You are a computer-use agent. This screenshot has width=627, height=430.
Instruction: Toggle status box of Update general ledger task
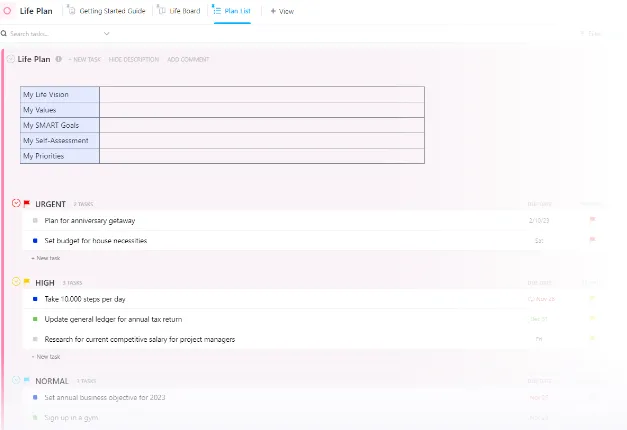[35, 319]
